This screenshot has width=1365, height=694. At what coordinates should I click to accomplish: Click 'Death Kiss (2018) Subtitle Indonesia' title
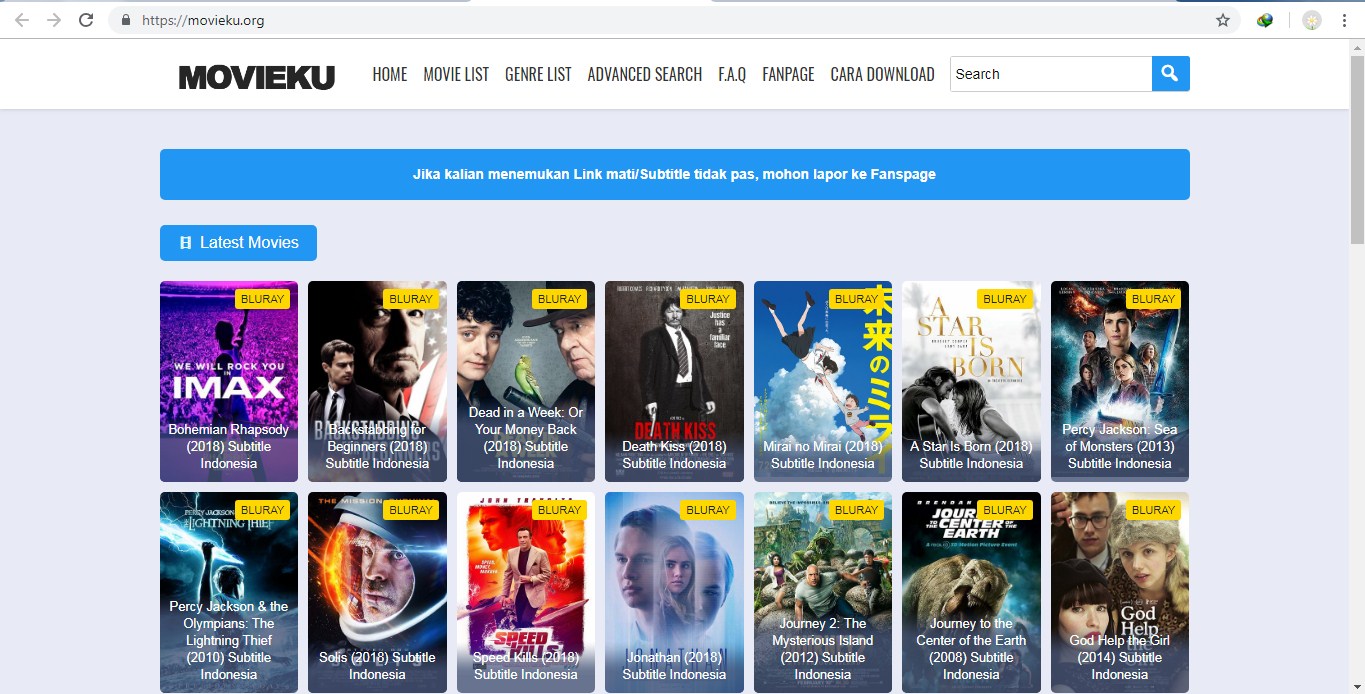pos(674,455)
